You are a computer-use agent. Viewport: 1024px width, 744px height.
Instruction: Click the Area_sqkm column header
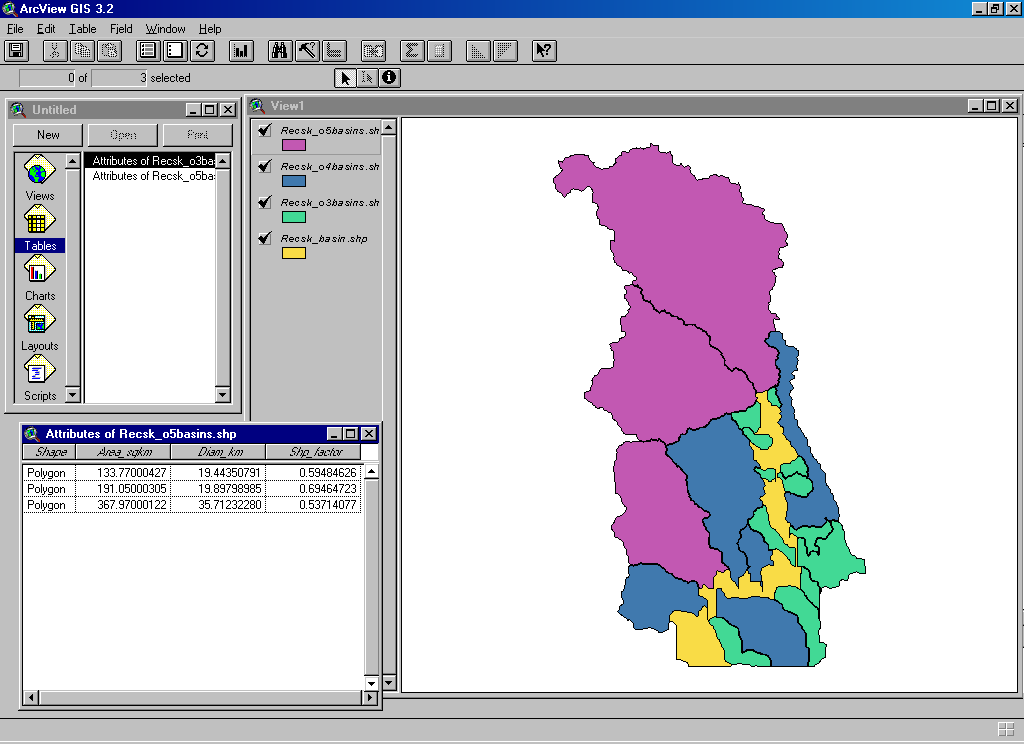(126, 452)
